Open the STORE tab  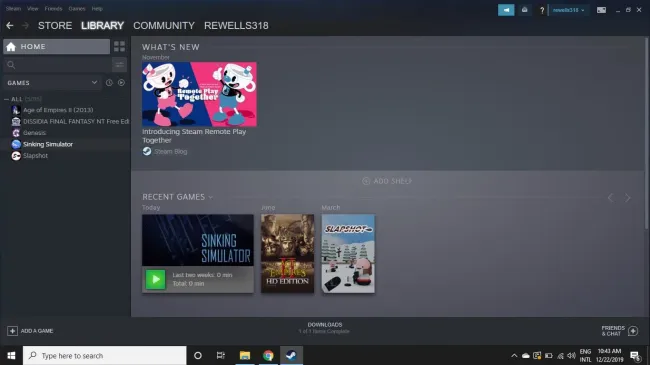click(55, 26)
